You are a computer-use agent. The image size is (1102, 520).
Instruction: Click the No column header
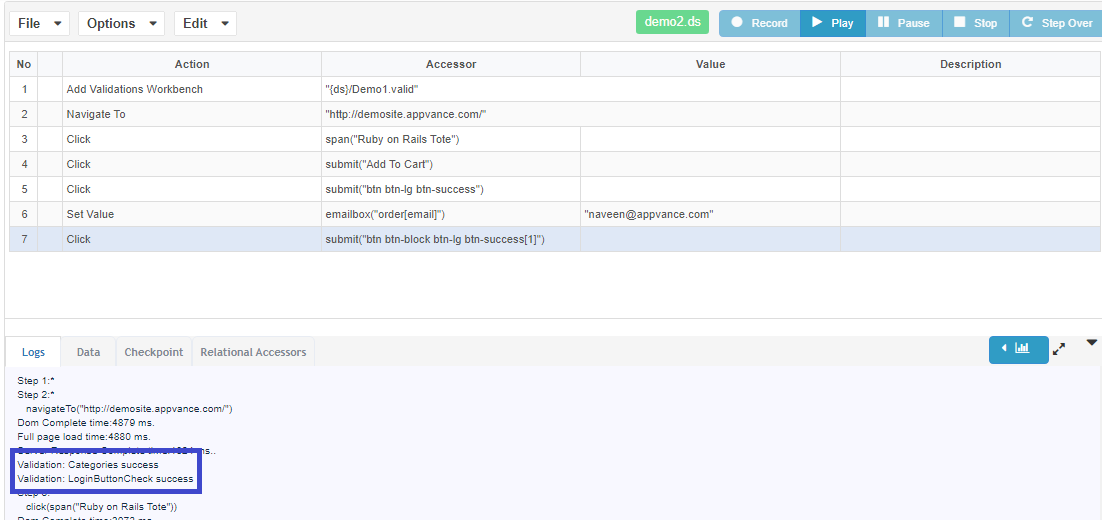[24, 64]
